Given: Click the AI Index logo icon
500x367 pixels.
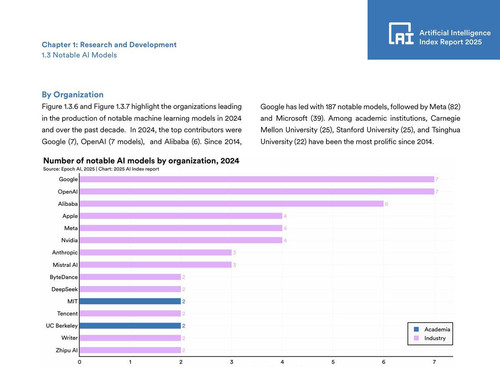Looking at the screenshot, I should click(x=401, y=33).
